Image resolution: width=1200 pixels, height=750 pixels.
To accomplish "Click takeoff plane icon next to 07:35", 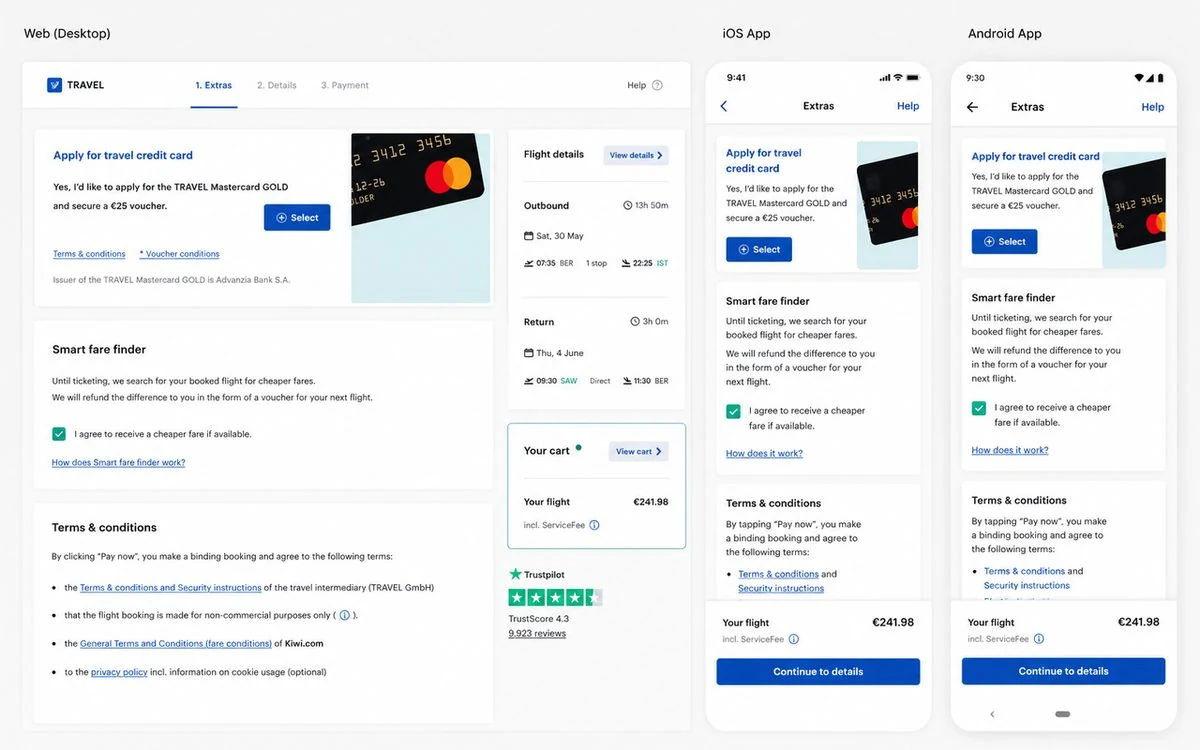I will 529,263.
